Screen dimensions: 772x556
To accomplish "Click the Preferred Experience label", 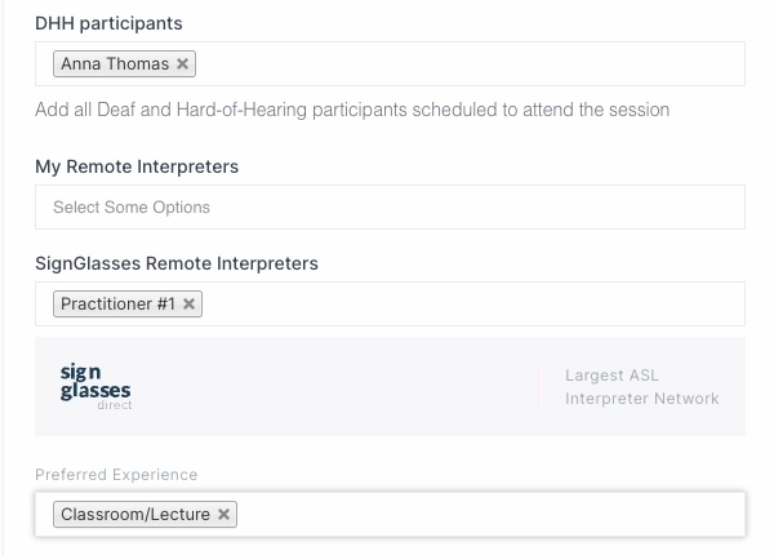I will (x=116, y=474).
